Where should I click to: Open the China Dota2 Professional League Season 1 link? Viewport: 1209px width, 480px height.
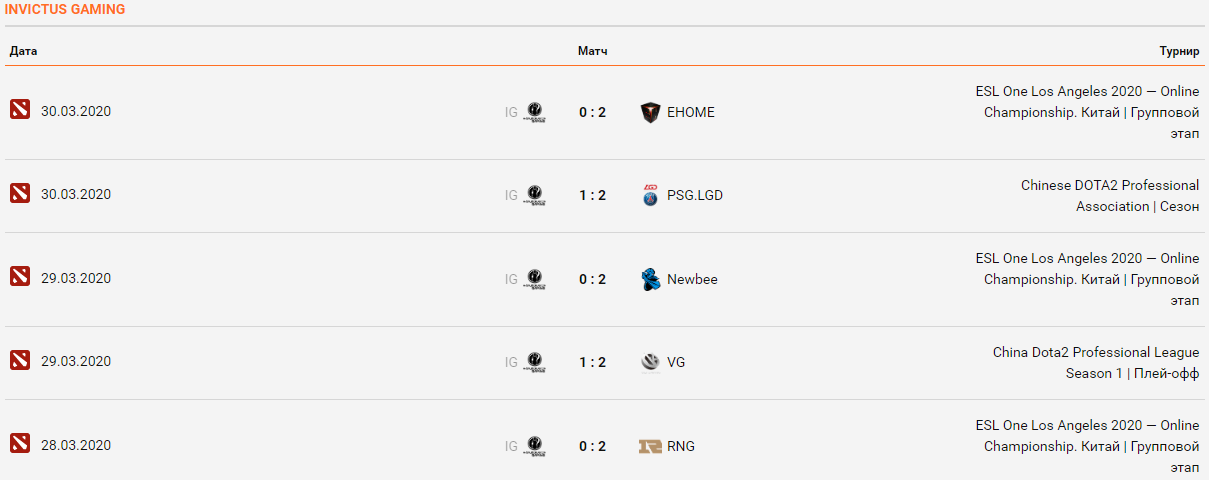pos(1096,352)
